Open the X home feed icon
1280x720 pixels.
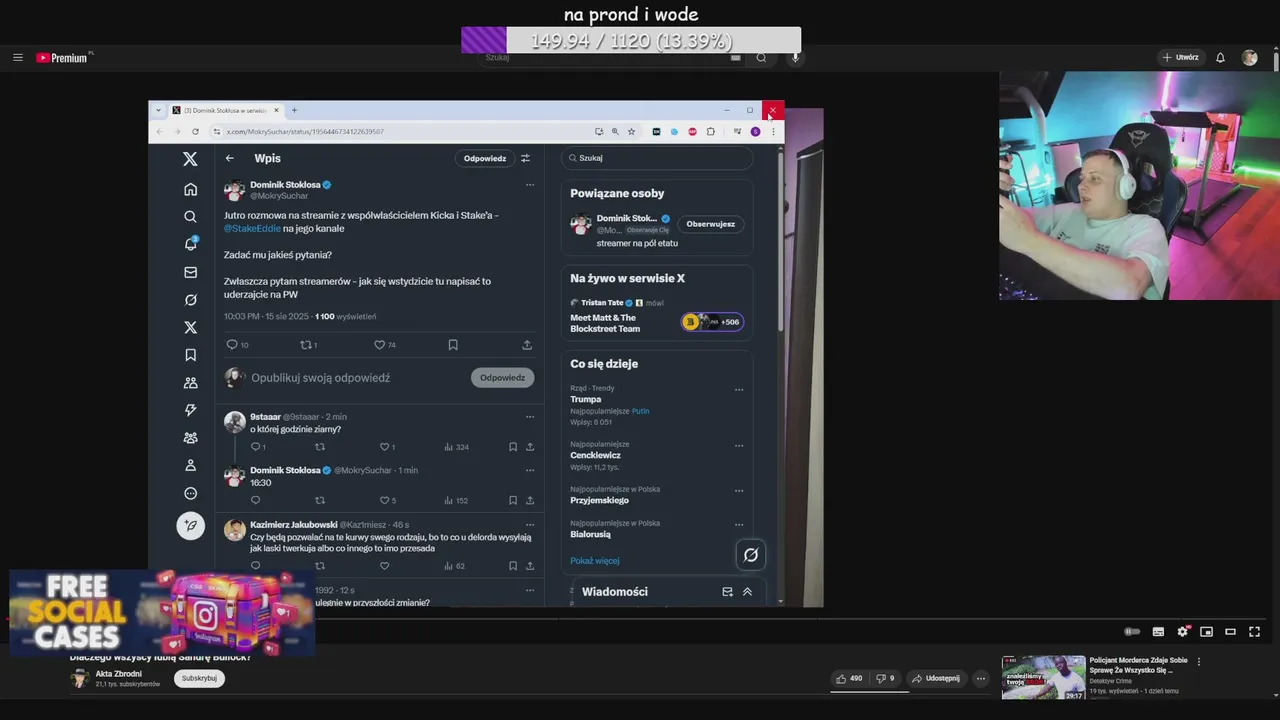coord(190,189)
